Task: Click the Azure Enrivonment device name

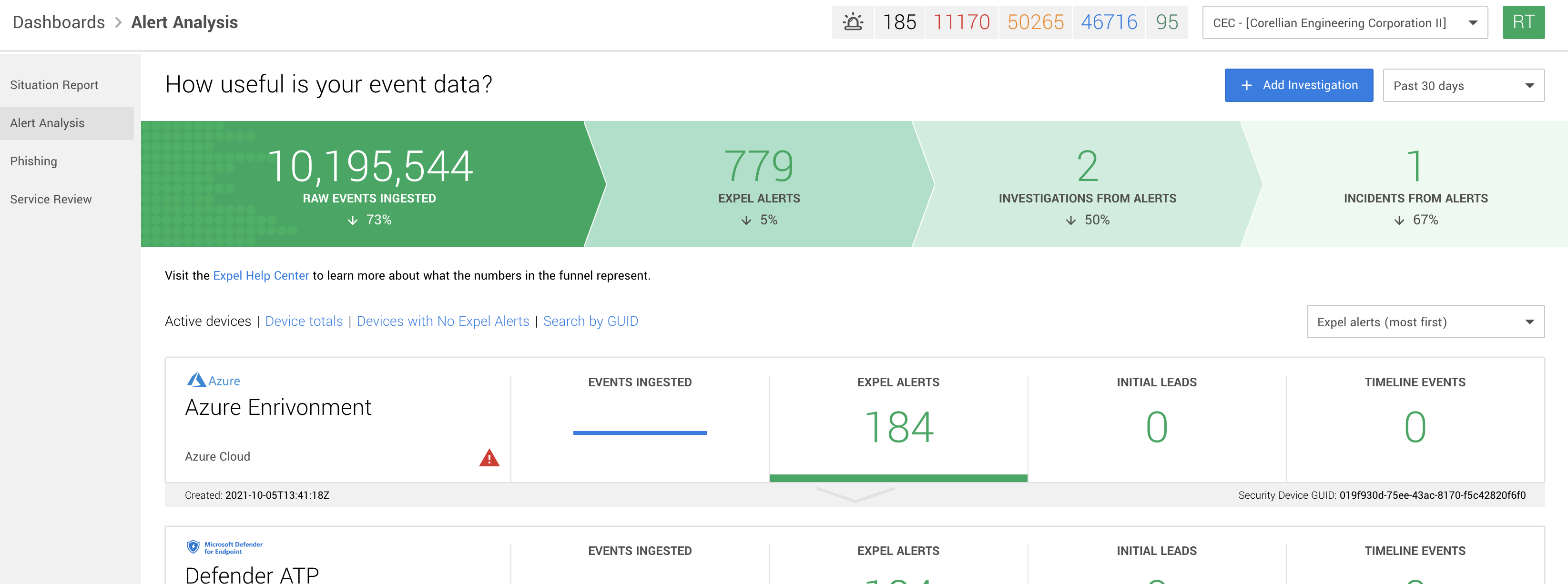Action: (x=277, y=407)
